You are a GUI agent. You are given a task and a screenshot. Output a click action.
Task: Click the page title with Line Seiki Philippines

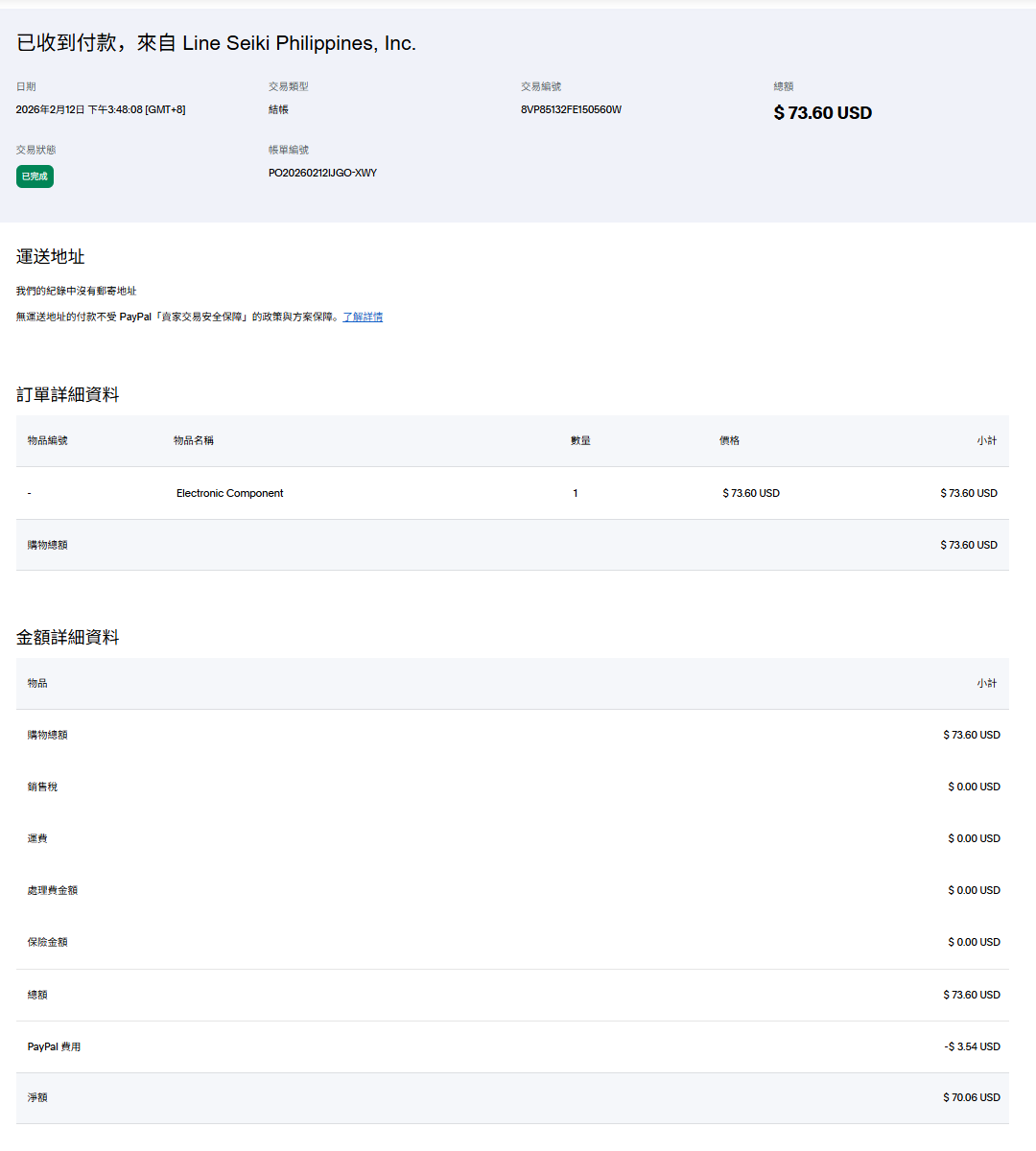[x=216, y=43]
